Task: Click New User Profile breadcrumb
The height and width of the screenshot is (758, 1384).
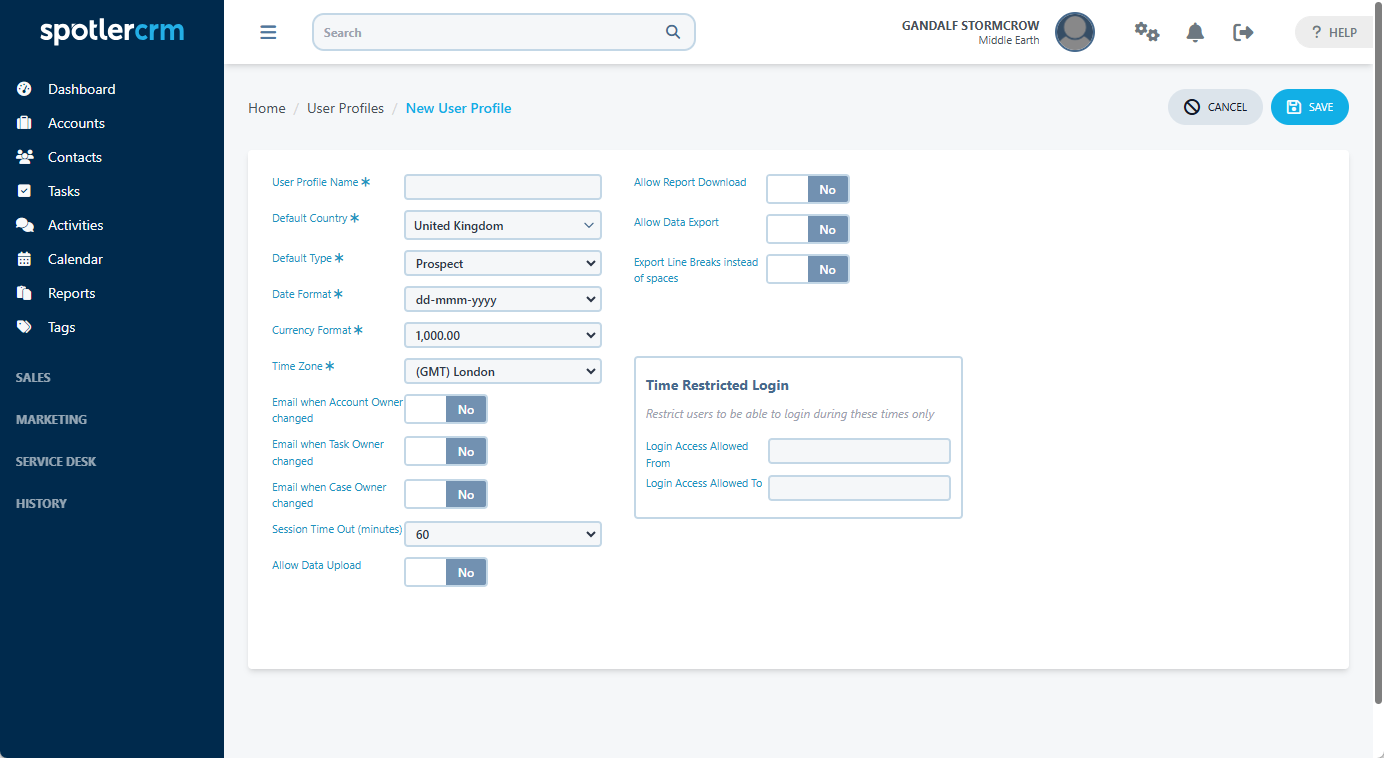Action: [x=458, y=108]
